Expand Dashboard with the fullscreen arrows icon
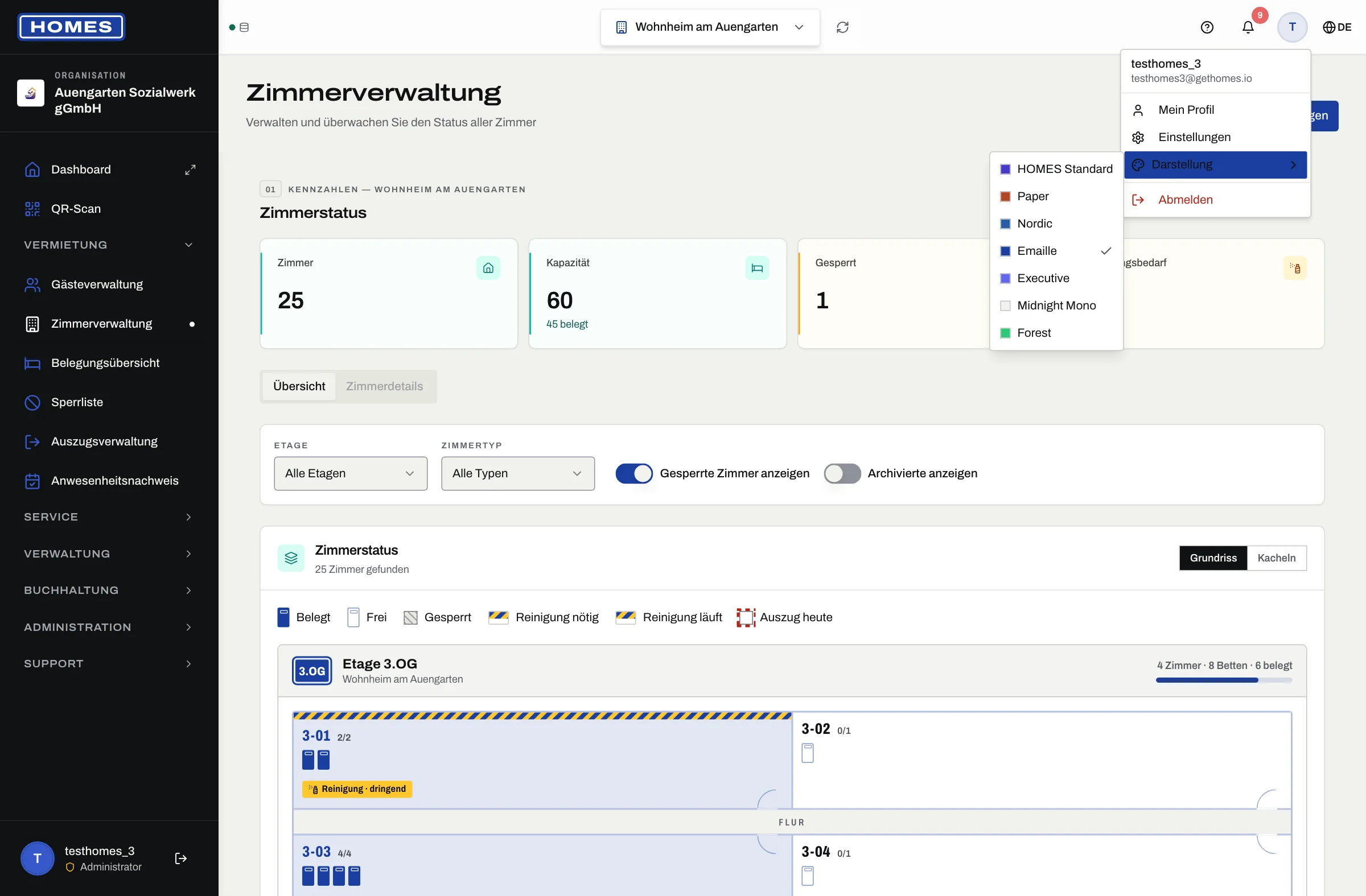Image resolution: width=1366 pixels, height=896 pixels. click(x=190, y=170)
